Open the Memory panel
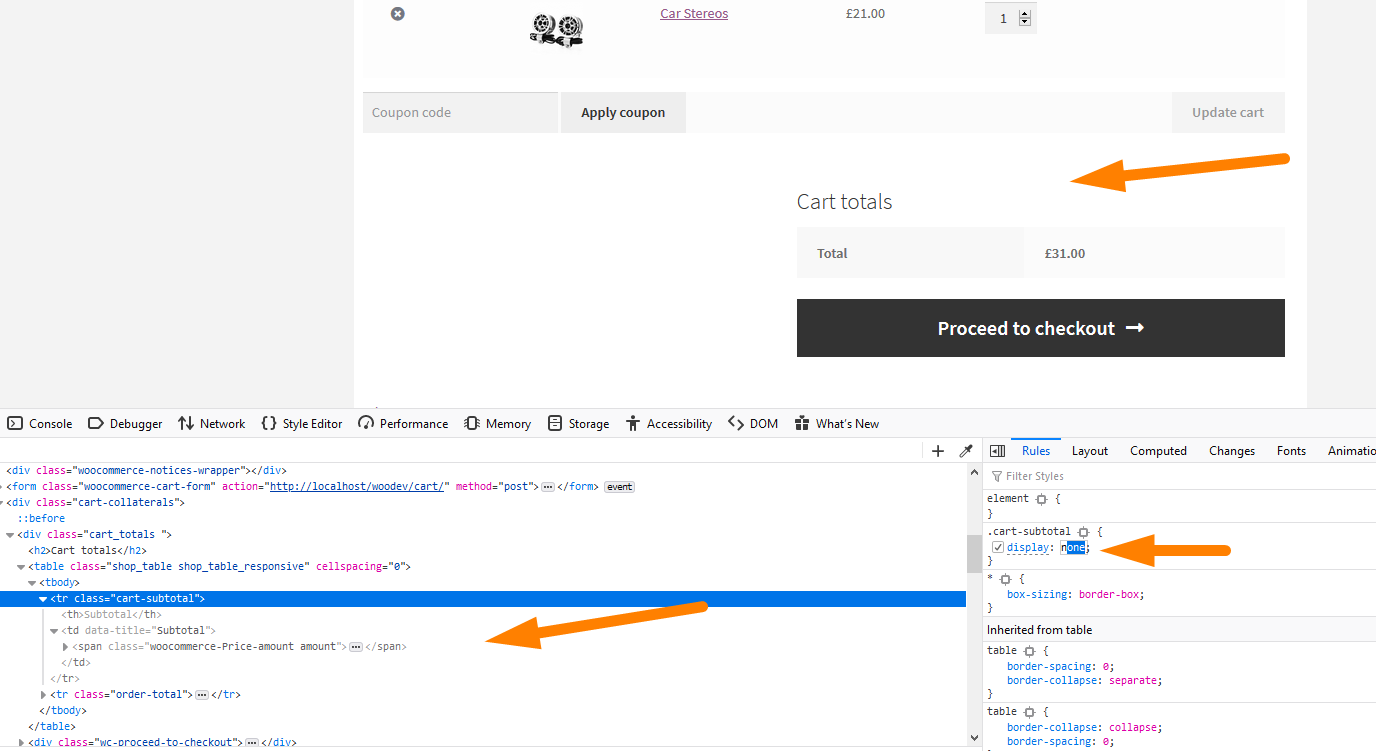1376x751 pixels. click(x=498, y=424)
